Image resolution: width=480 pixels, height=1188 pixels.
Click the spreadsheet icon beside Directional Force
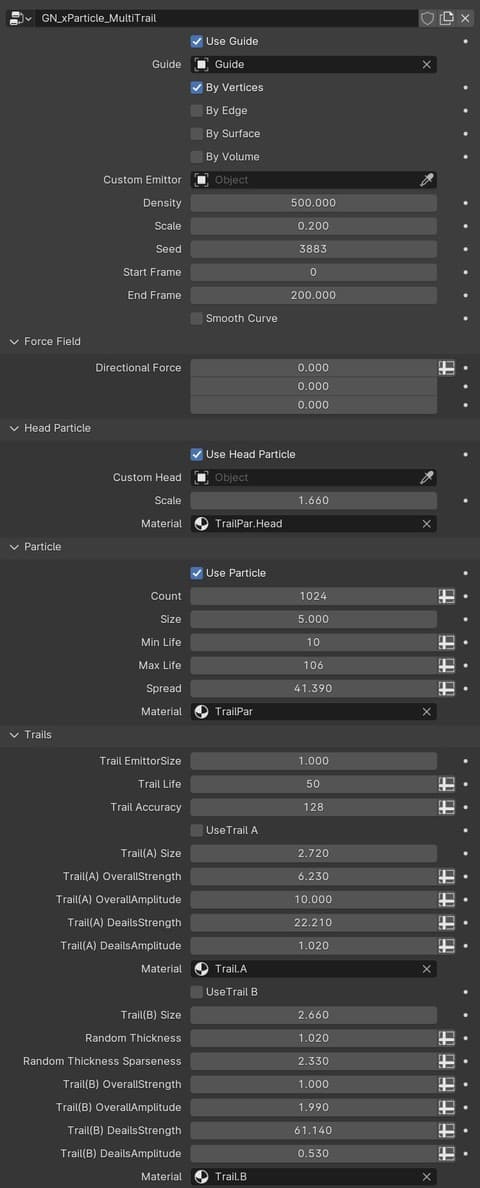point(447,367)
